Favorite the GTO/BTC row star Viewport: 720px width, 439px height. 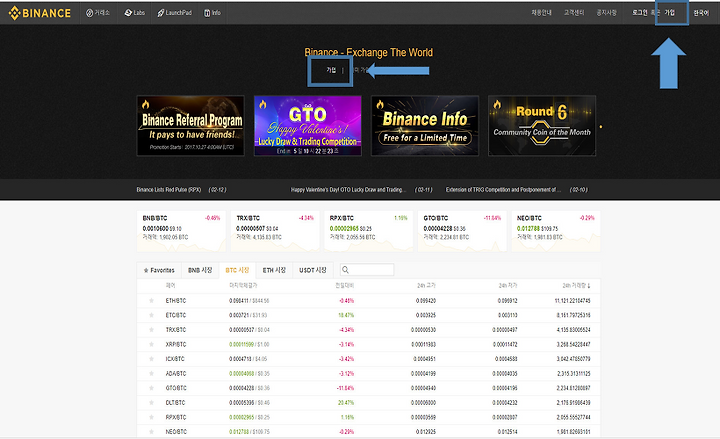pos(151,388)
